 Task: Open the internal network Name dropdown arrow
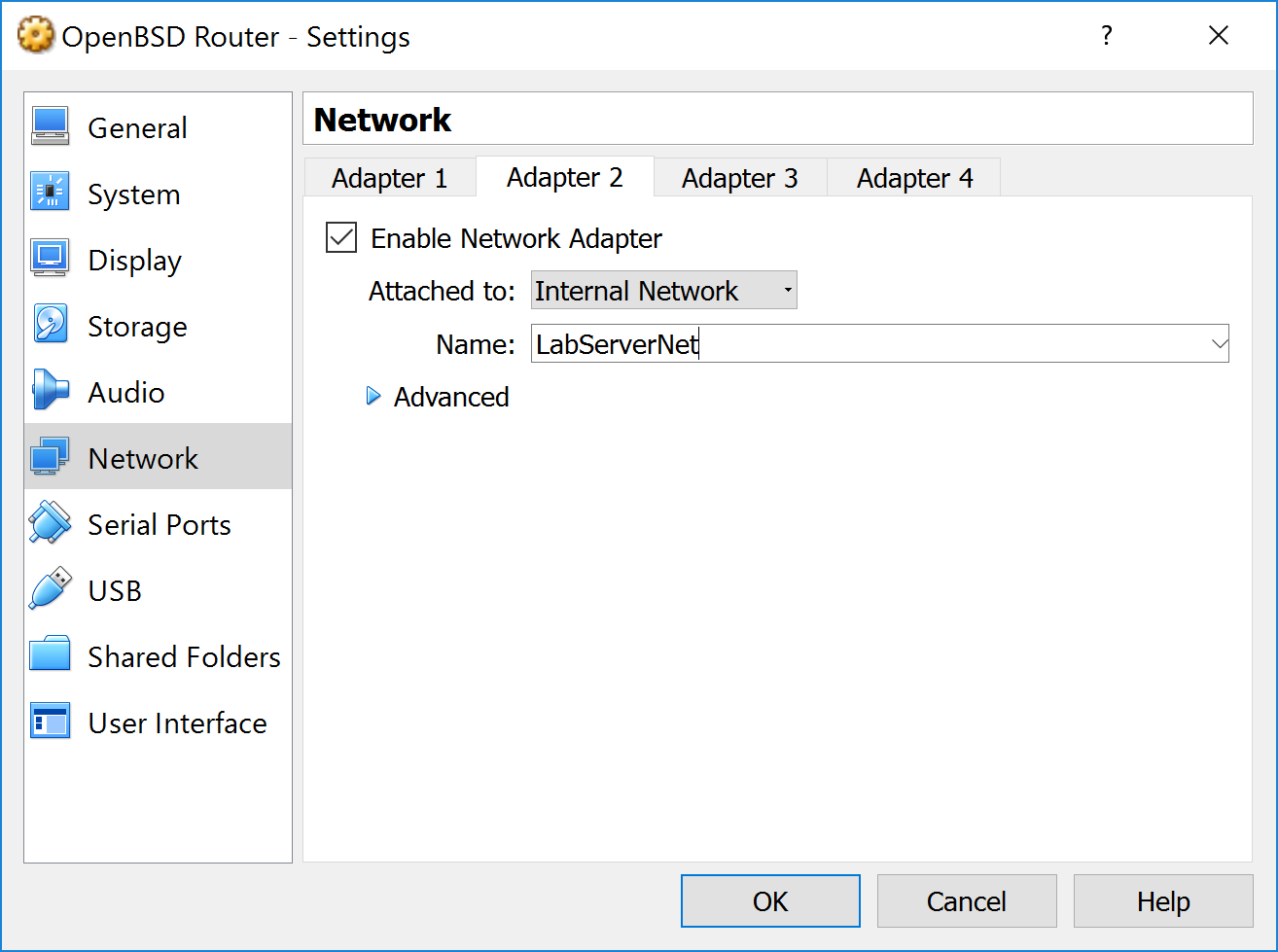[1219, 343]
